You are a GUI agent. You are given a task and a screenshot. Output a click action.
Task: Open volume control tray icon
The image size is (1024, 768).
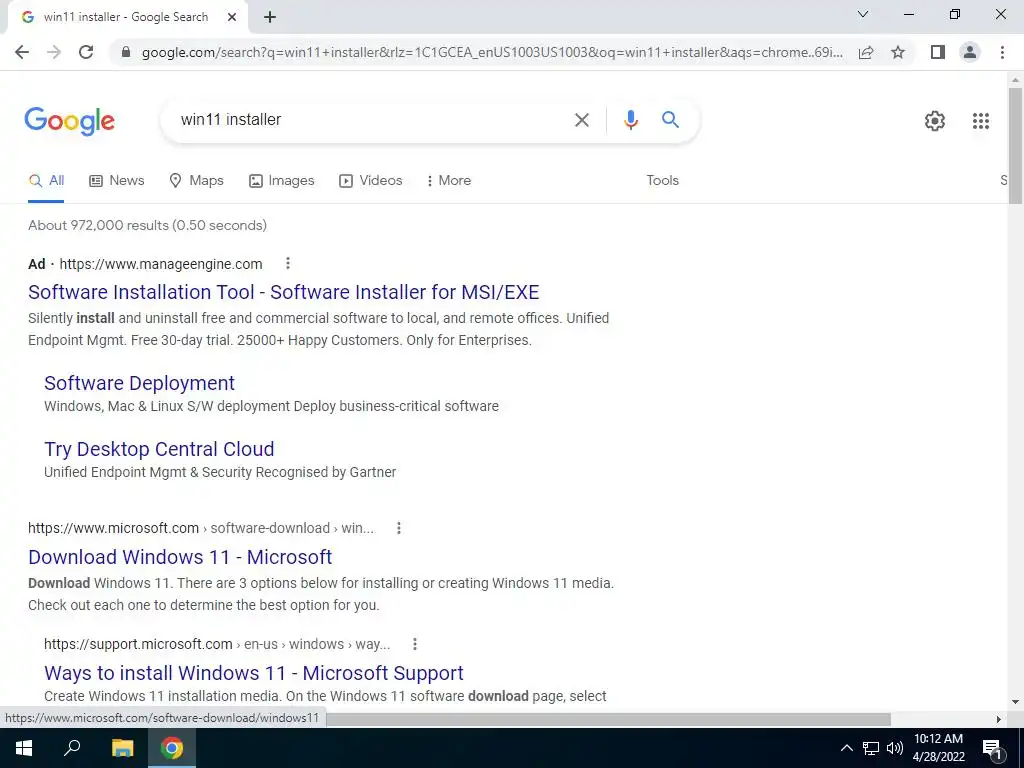point(894,748)
